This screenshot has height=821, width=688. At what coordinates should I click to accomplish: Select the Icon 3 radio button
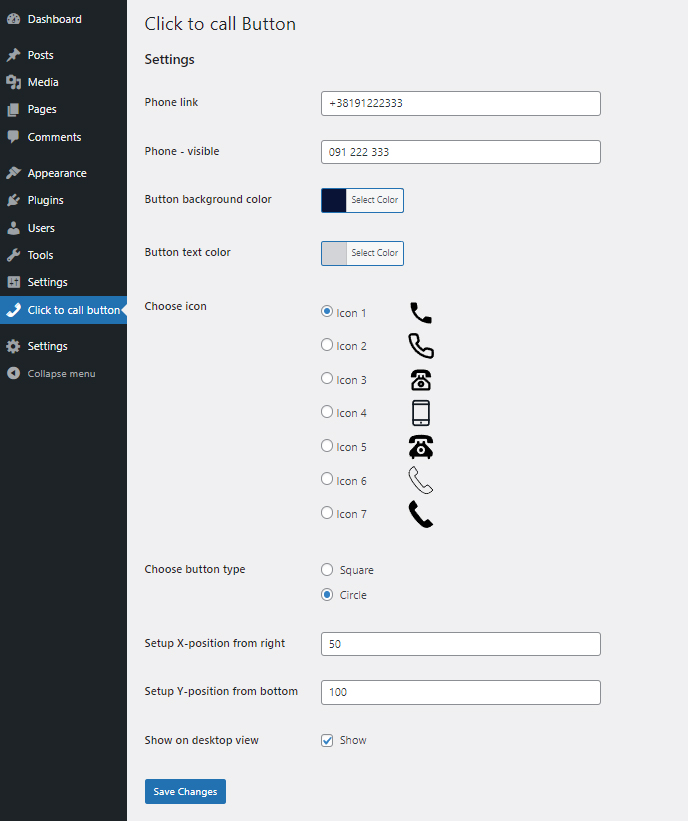[x=327, y=379]
